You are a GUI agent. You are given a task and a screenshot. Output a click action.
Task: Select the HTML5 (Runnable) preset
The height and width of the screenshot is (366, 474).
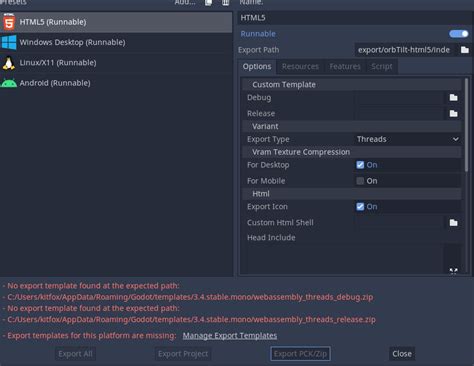116,22
